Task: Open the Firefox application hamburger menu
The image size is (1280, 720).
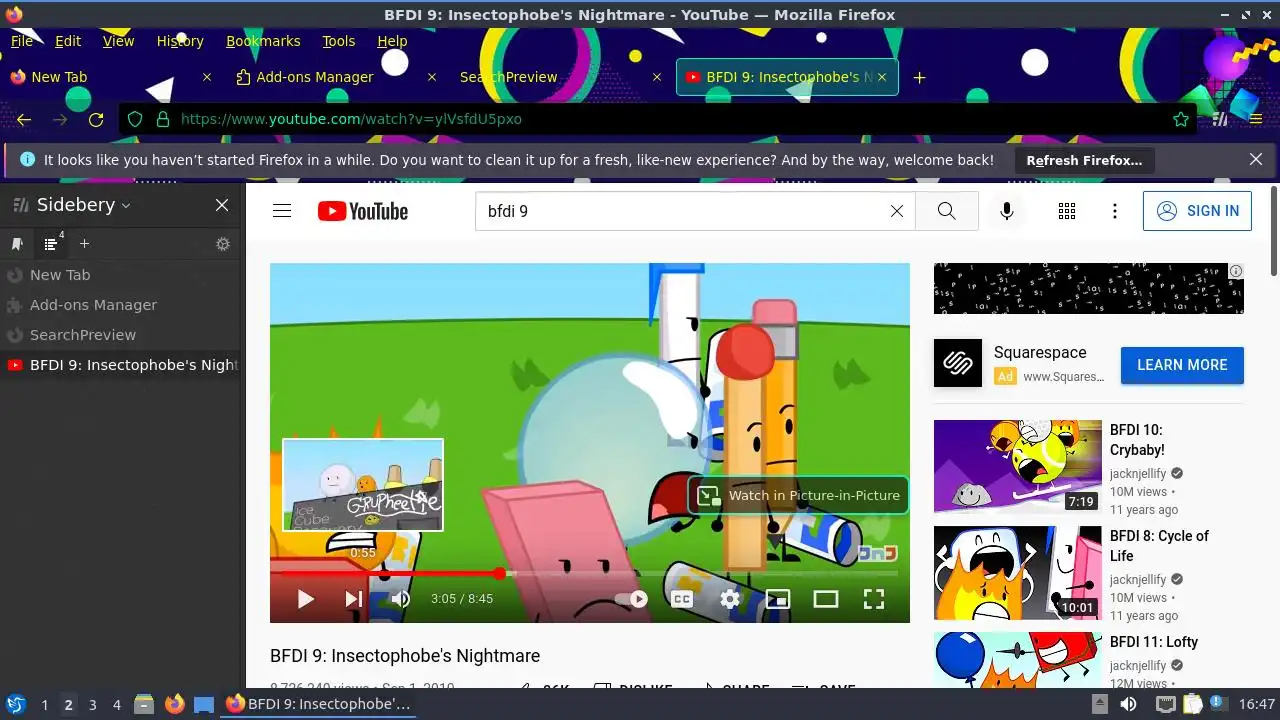Action: coord(1256,119)
